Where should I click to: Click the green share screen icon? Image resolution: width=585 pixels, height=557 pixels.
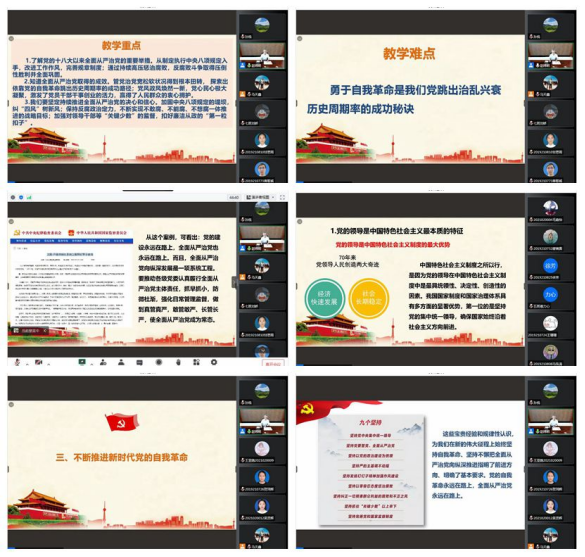tap(82, 362)
